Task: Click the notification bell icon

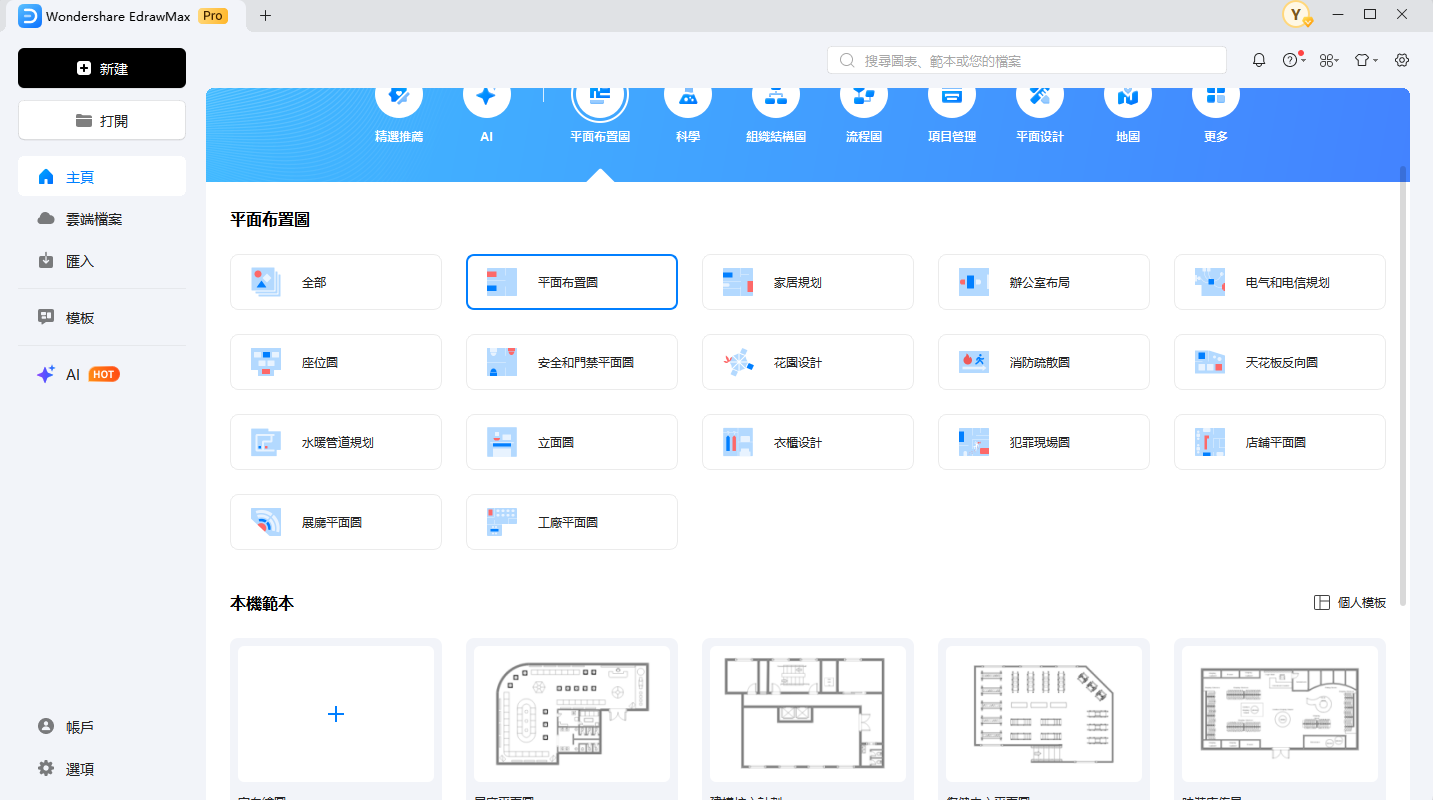Action: (1258, 59)
